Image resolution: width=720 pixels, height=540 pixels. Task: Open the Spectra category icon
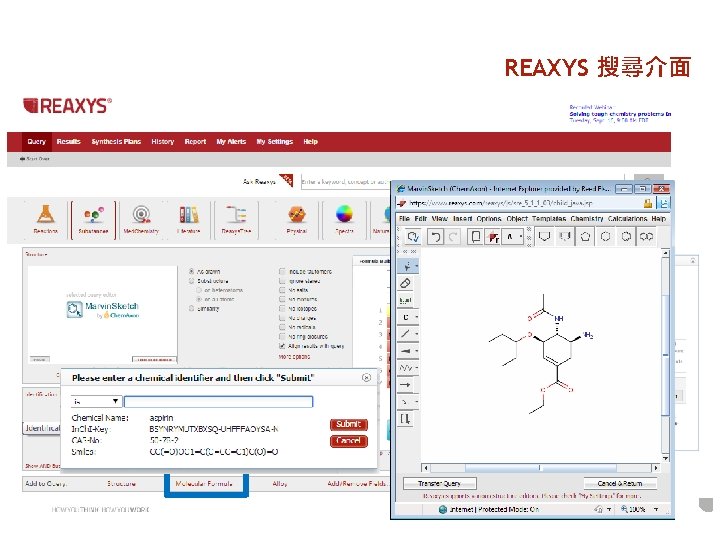coord(344,219)
